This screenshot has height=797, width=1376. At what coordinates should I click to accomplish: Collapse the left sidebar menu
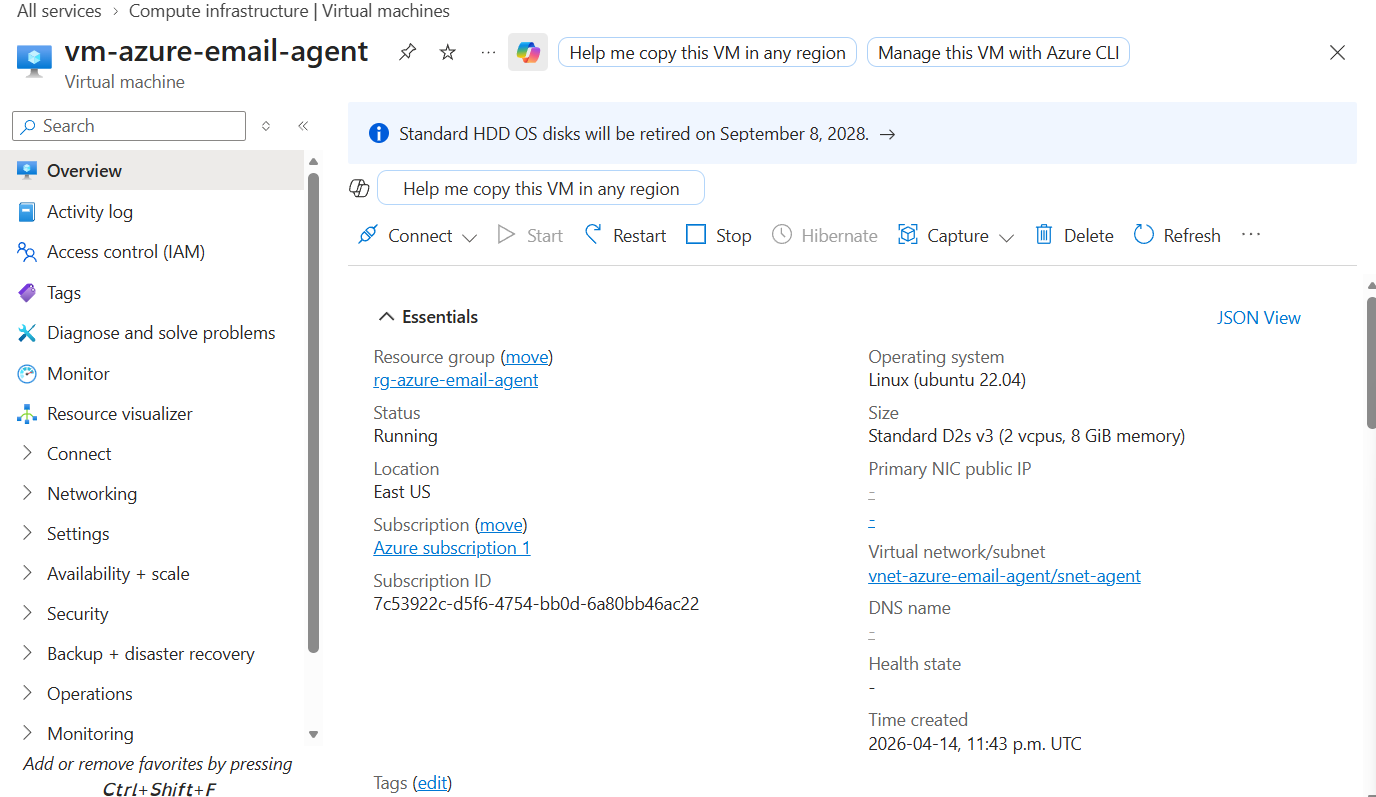pyautogui.click(x=303, y=126)
